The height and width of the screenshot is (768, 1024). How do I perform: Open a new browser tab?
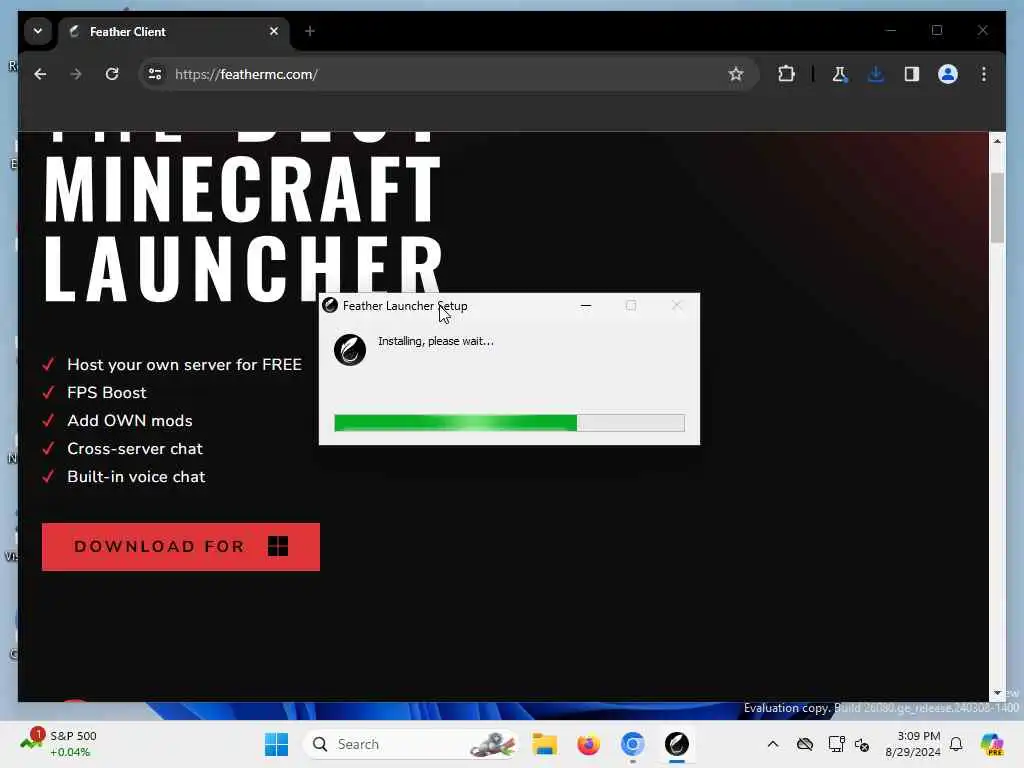[x=310, y=31]
